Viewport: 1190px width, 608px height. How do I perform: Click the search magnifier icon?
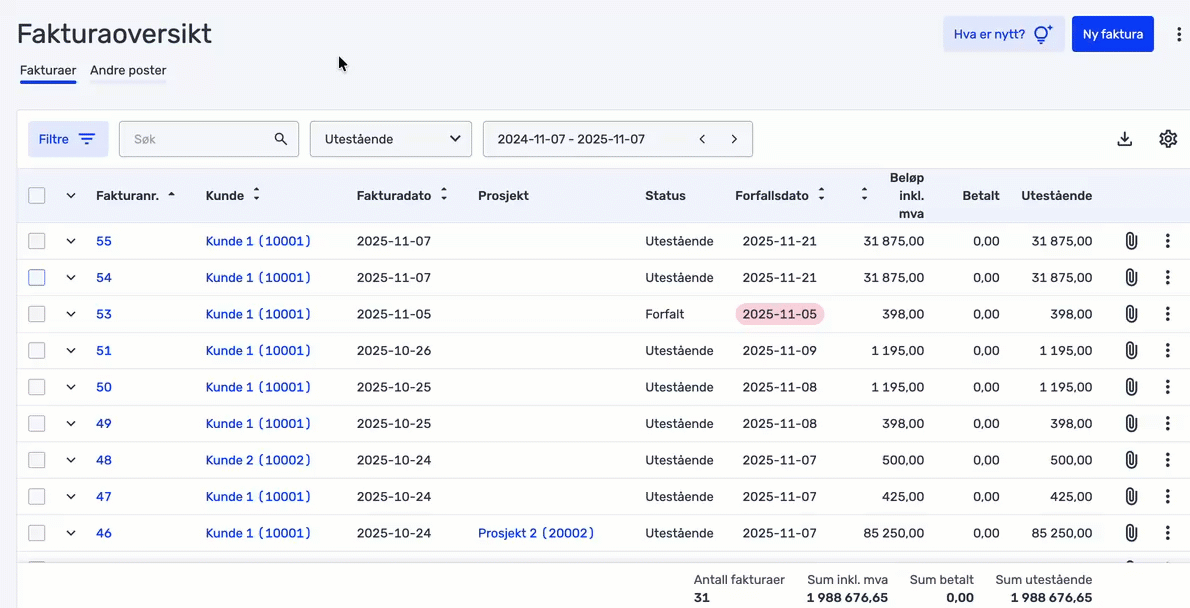coord(281,139)
